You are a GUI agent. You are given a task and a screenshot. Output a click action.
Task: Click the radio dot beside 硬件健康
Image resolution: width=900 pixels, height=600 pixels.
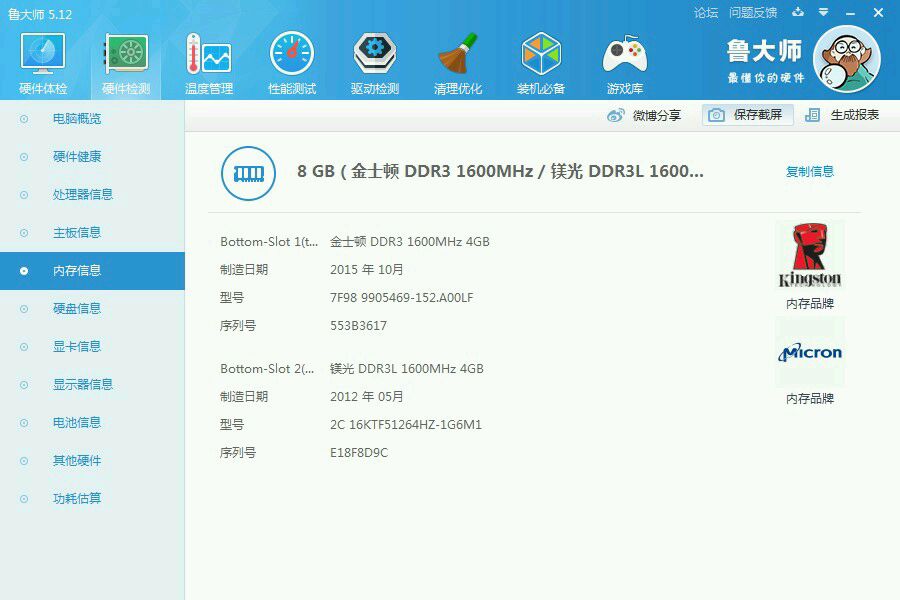(24, 157)
